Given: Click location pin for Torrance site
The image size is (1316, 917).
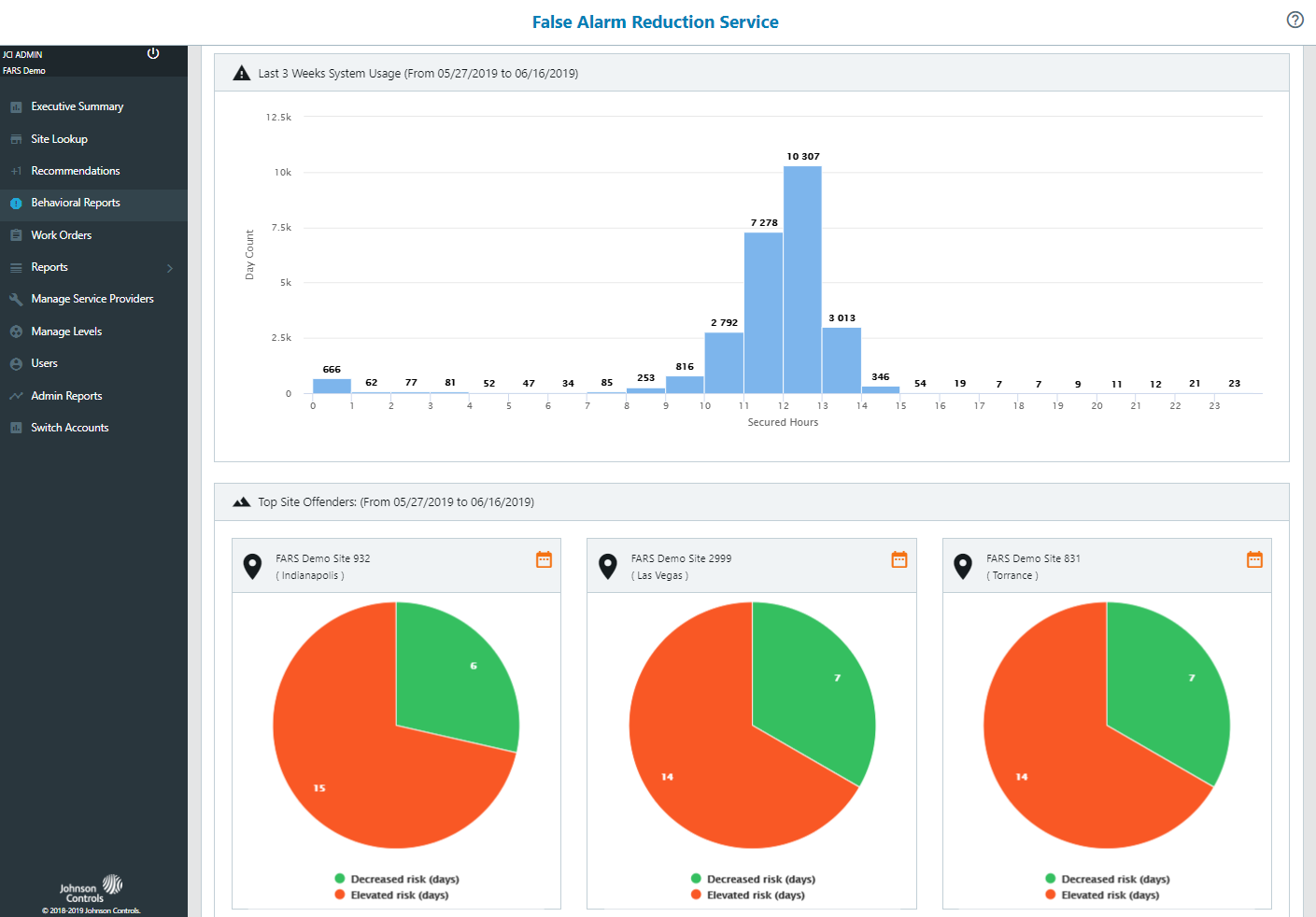Looking at the screenshot, I should pos(963,566).
